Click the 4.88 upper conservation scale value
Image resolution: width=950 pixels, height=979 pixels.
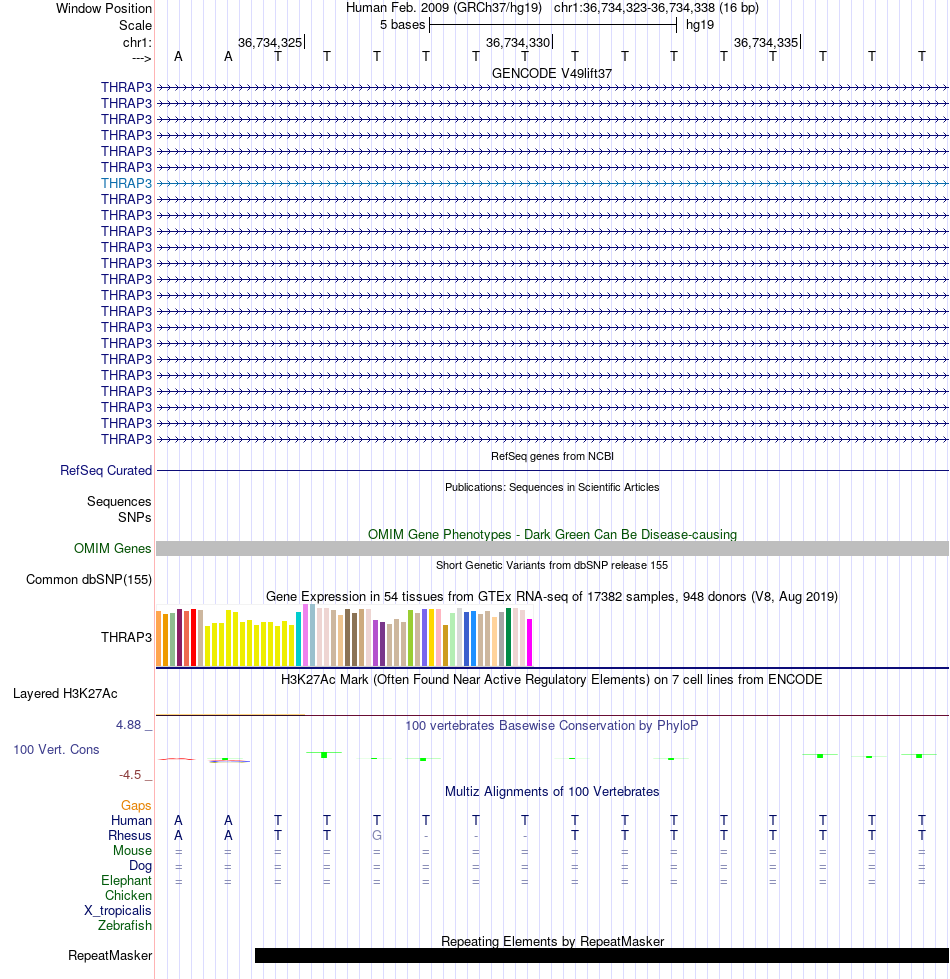click(129, 725)
